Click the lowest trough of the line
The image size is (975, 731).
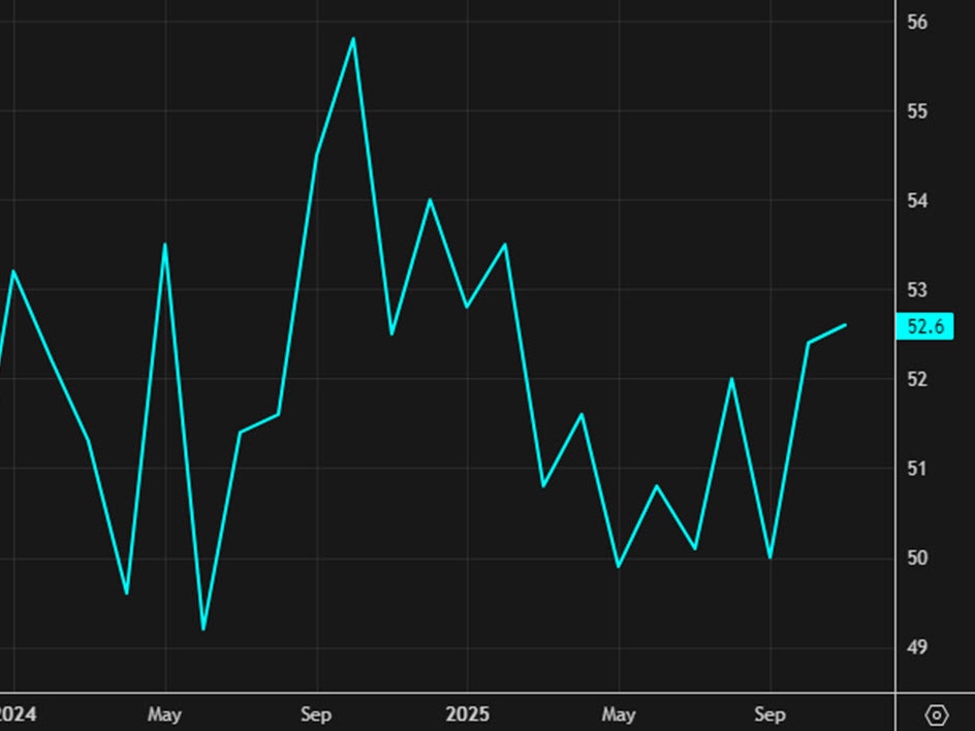(204, 629)
